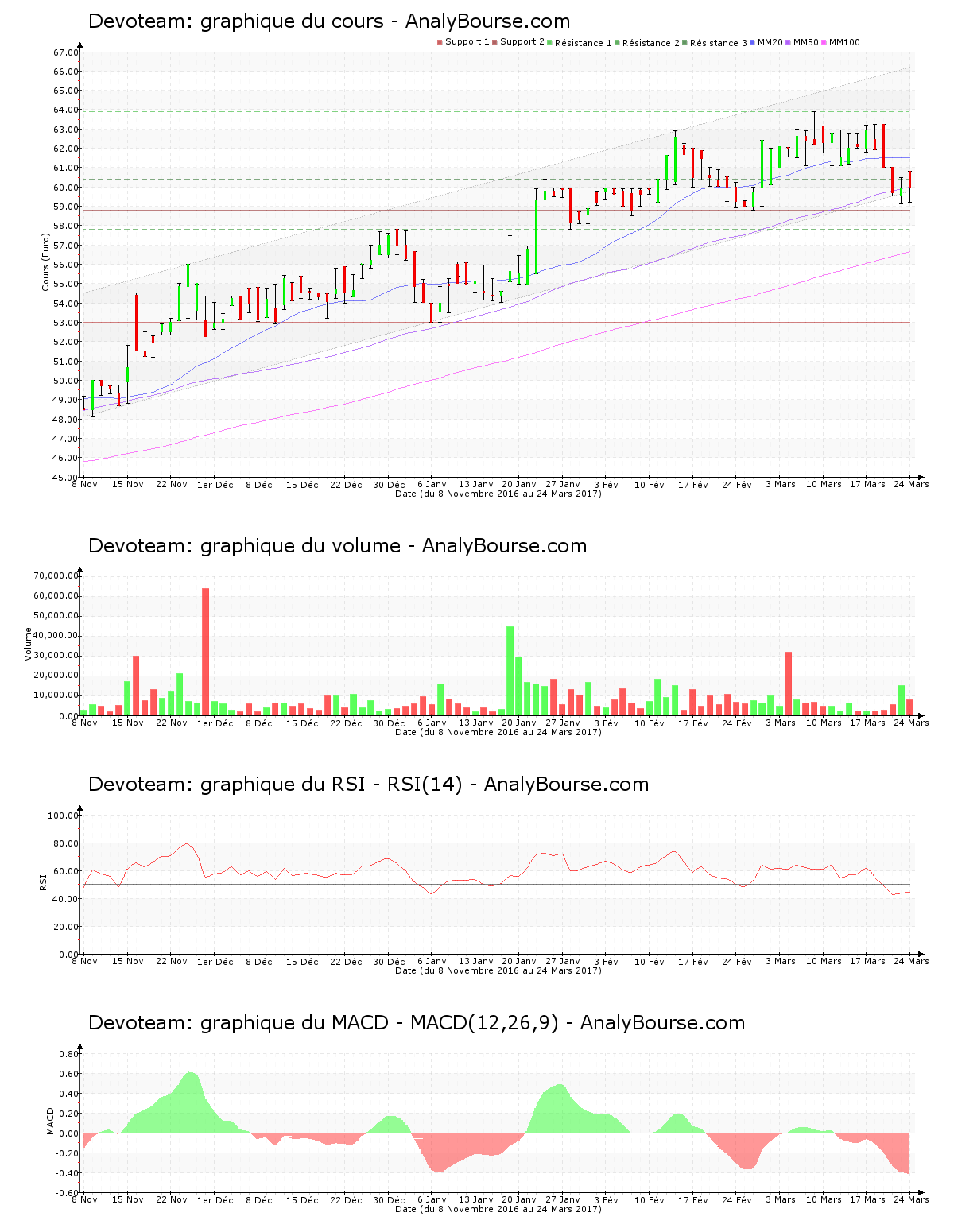Click the Résistance 1 legend color swatch
This screenshot has height=1232, width=954.
[x=549, y=42]
